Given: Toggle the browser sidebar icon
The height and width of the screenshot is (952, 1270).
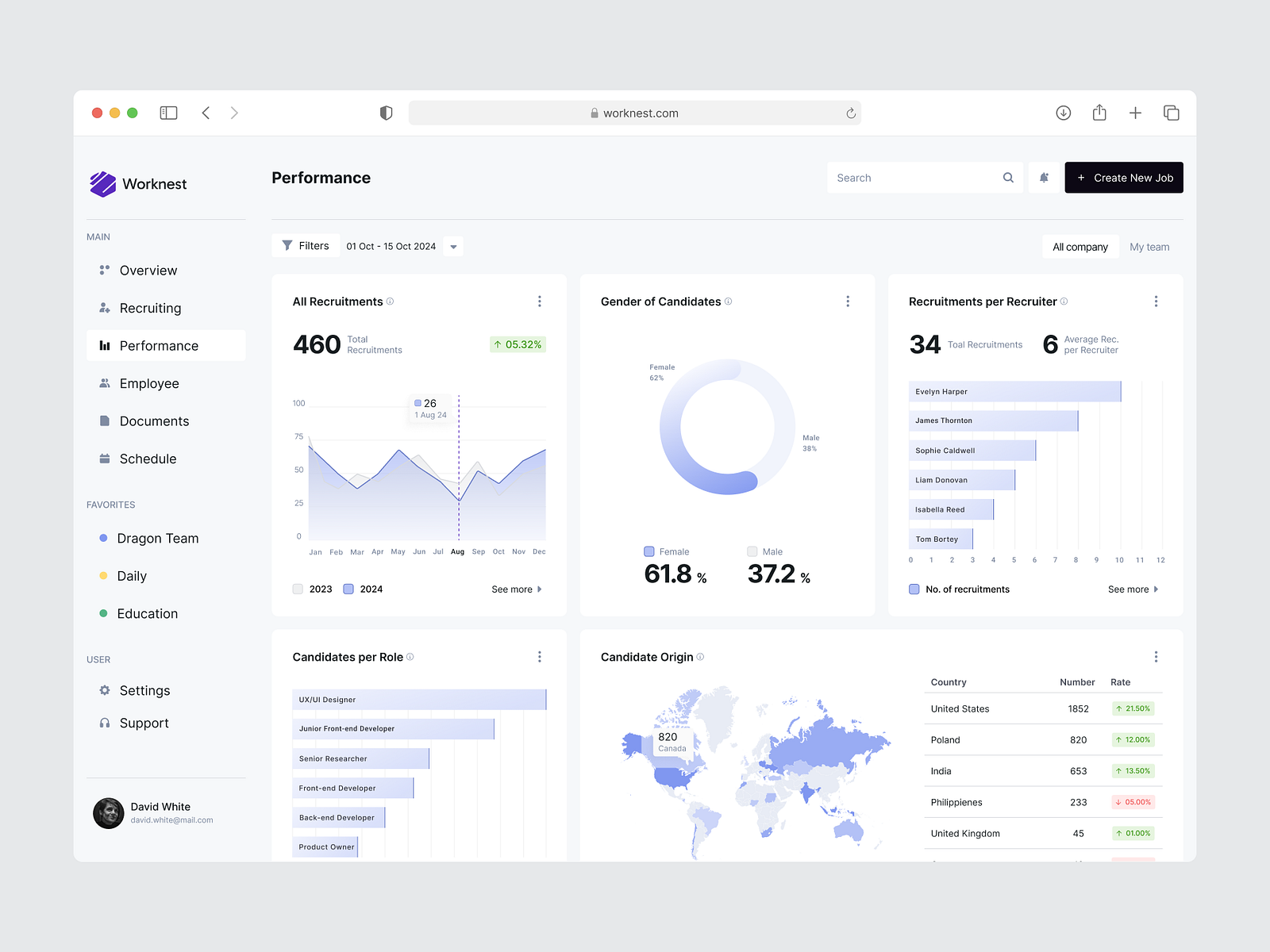Looking at the screenshot, I should [x=168, y=113].
